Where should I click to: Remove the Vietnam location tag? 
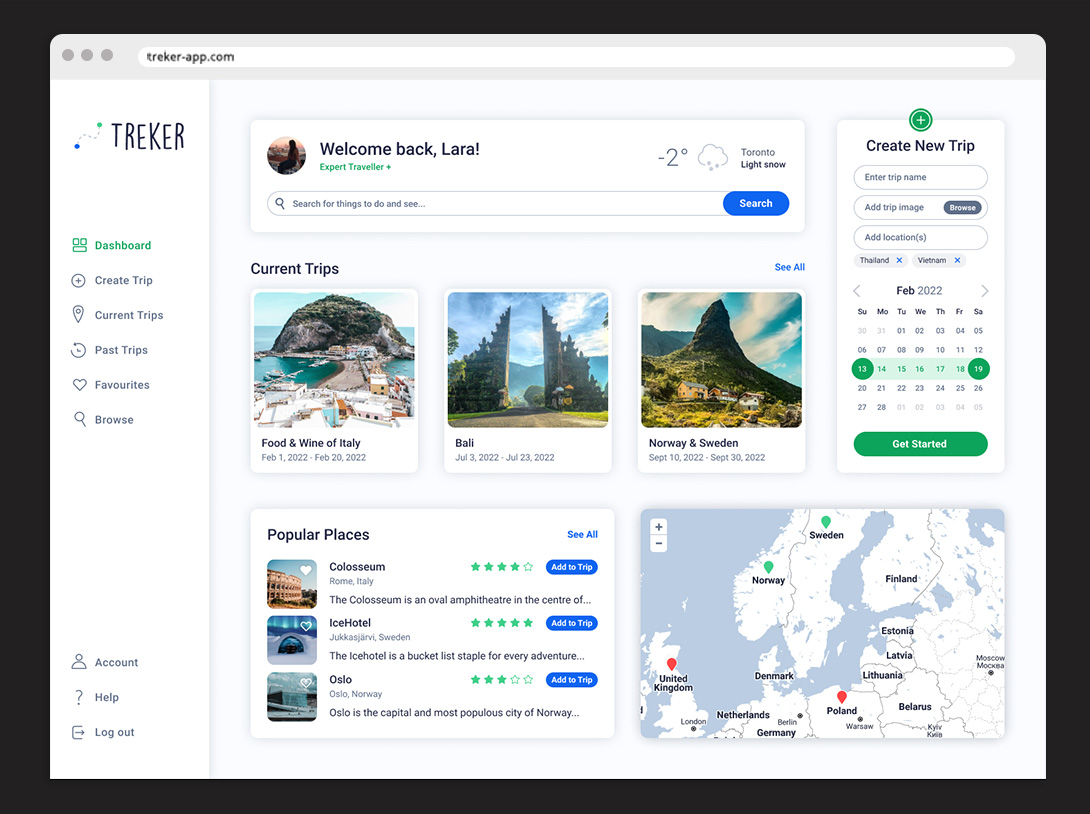pyautogui.click(x=957, y=260)
